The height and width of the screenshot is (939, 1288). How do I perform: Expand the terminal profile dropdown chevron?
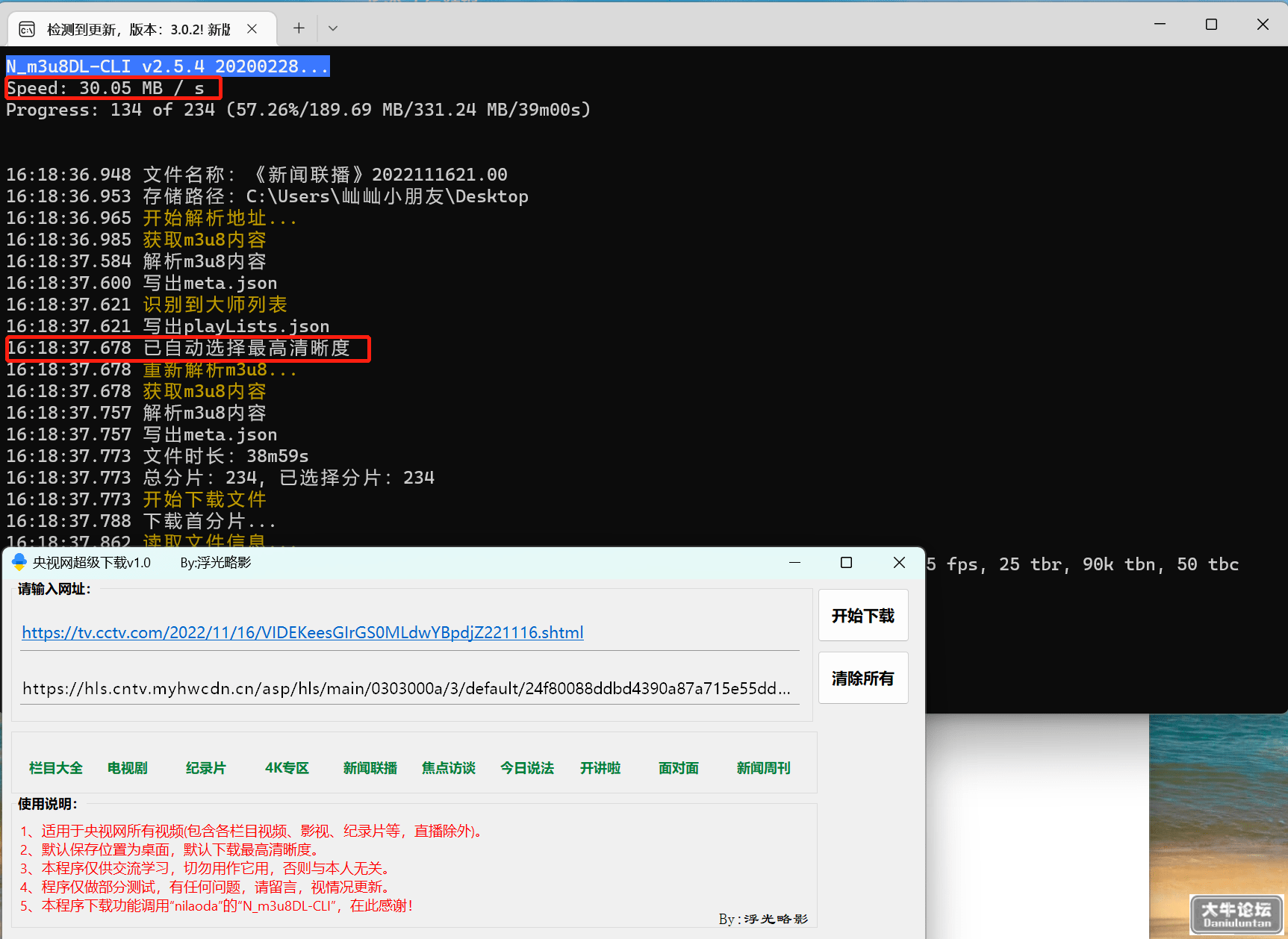click(333, 28)
